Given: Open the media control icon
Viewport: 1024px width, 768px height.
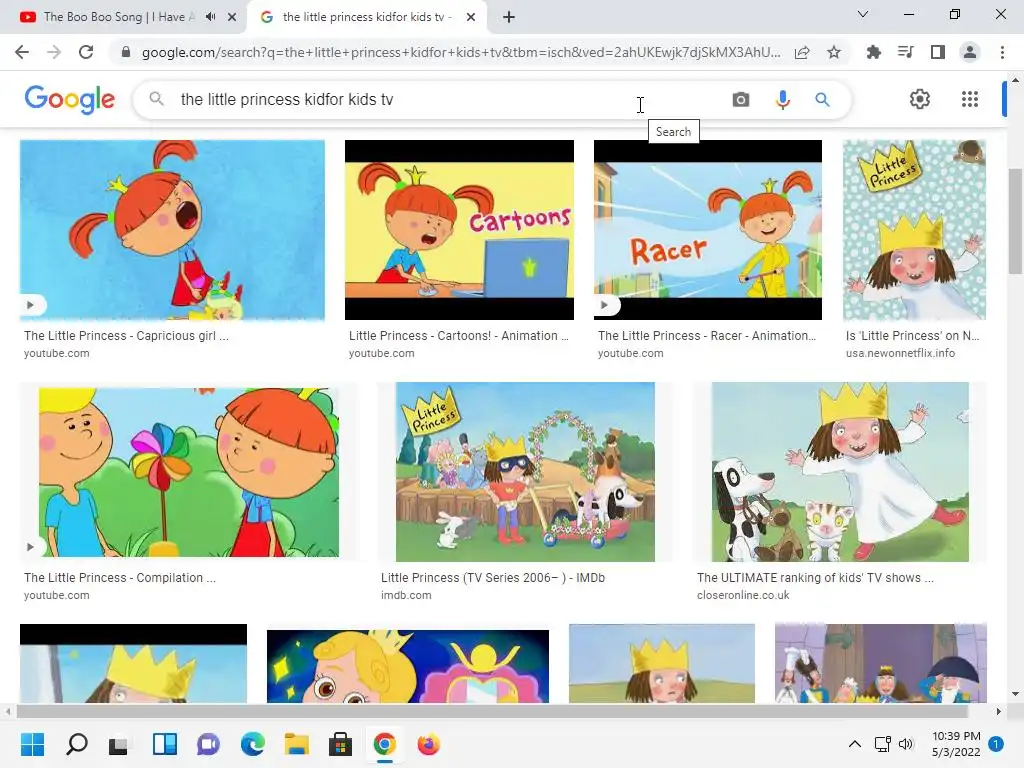Looking at the screenshot, I should 905,52.
